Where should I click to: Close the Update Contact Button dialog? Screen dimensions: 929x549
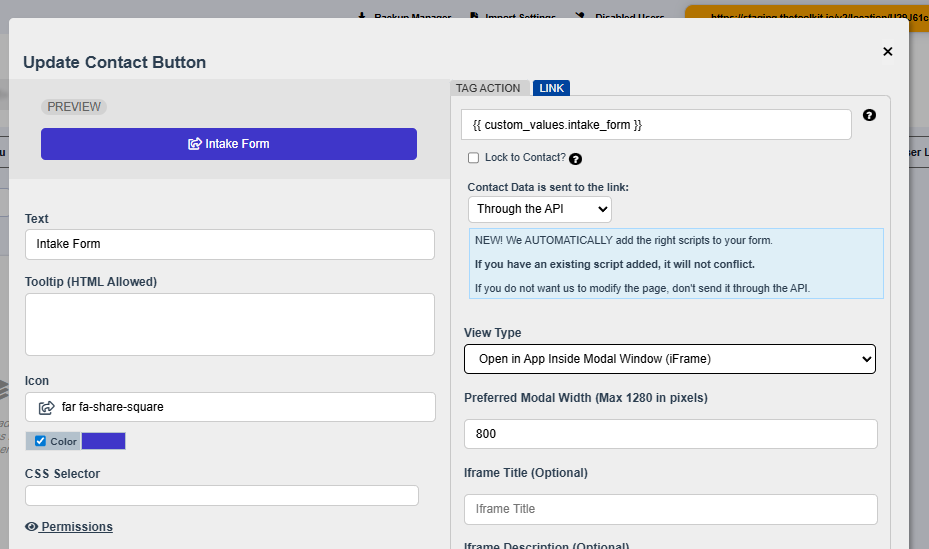tap(888, 52)
